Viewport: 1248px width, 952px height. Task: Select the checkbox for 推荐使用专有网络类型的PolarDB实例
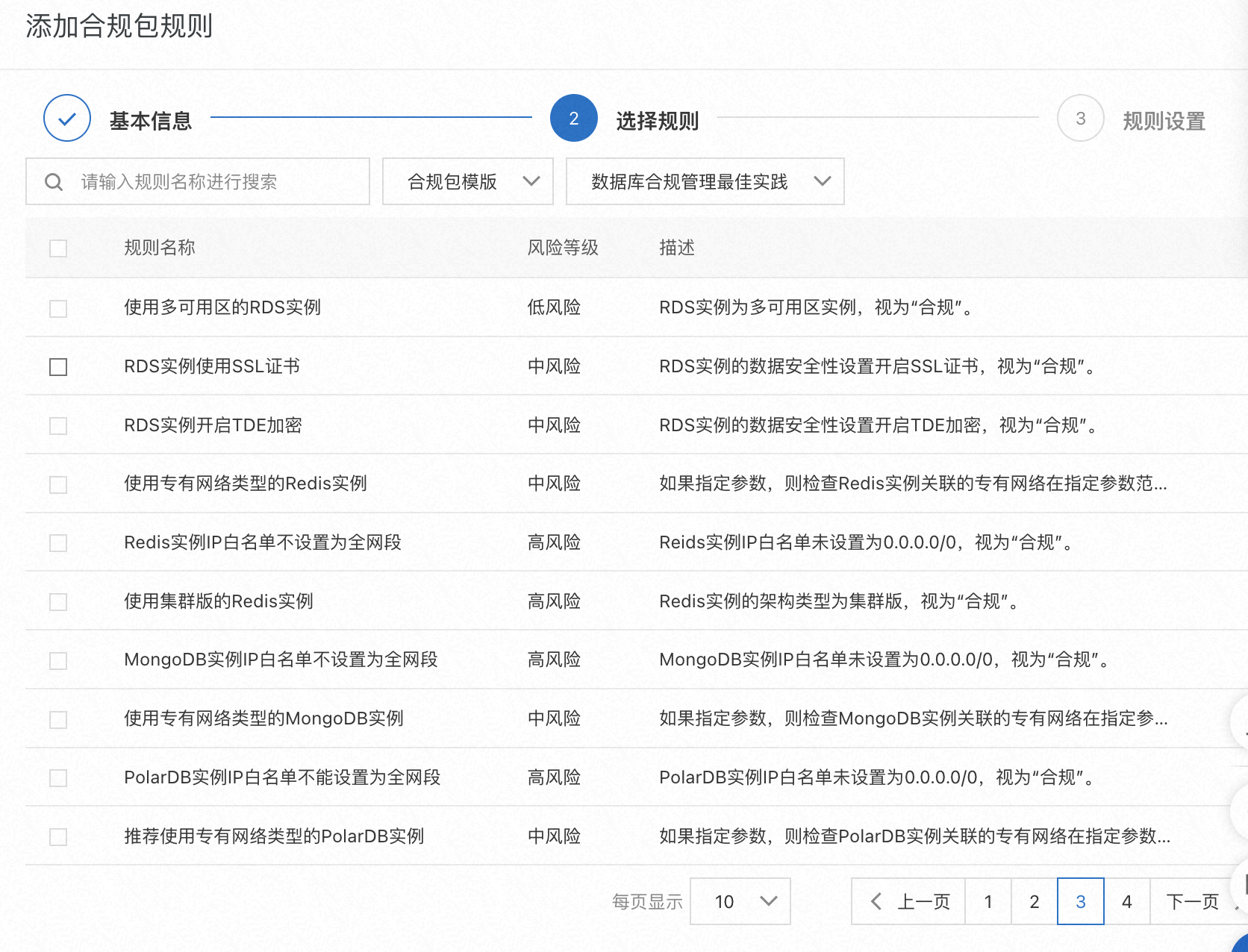58,837
